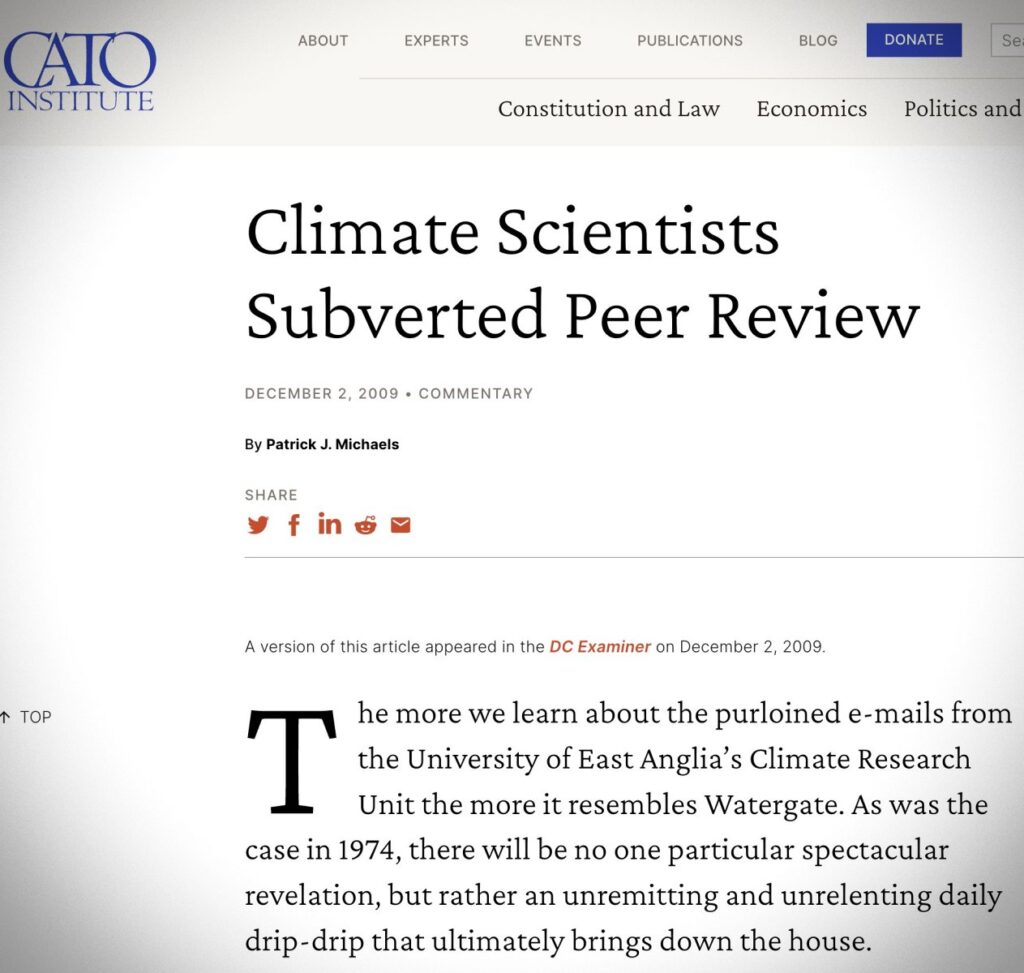Screen dimensions: 1024x973
Task: Share article on Reddit
Action: coord(366,525)
